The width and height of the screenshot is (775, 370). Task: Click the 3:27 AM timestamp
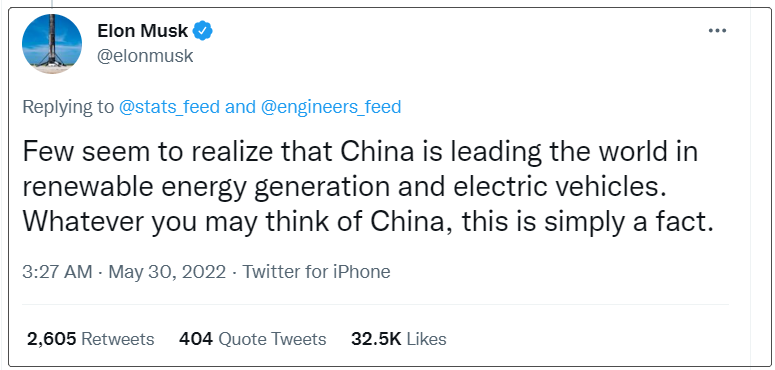(x=57, y=272)
